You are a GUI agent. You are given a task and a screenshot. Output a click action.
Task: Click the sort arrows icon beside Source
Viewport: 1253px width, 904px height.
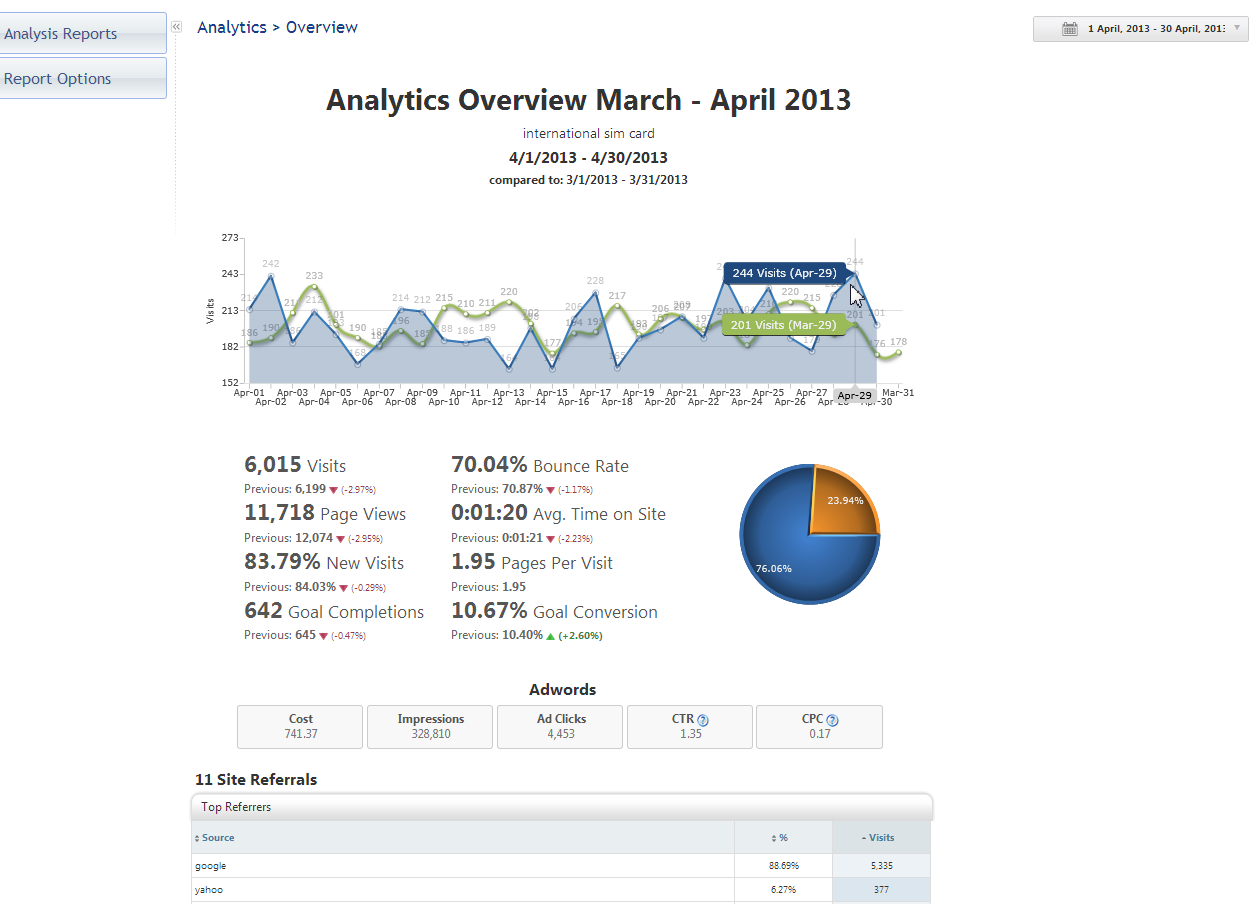197,838
